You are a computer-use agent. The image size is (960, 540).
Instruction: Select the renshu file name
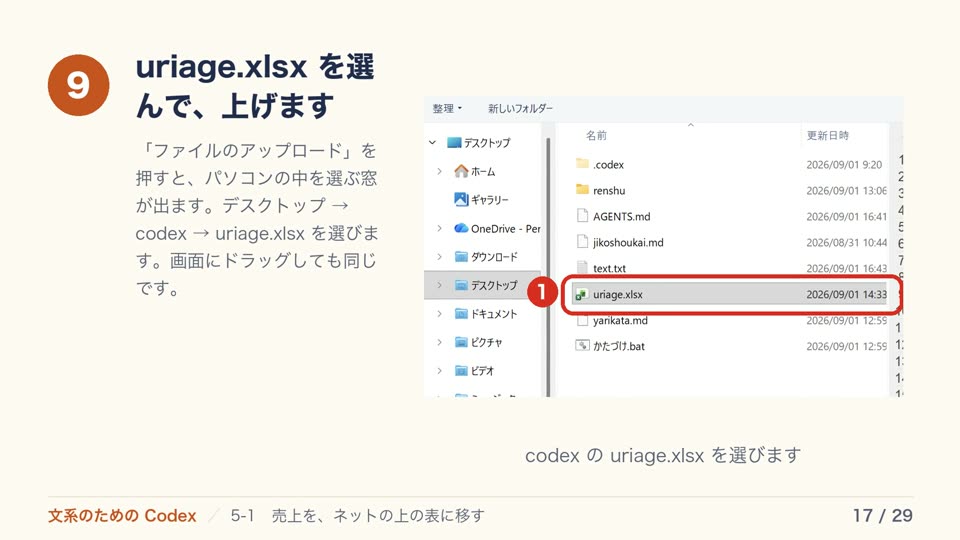609,190
